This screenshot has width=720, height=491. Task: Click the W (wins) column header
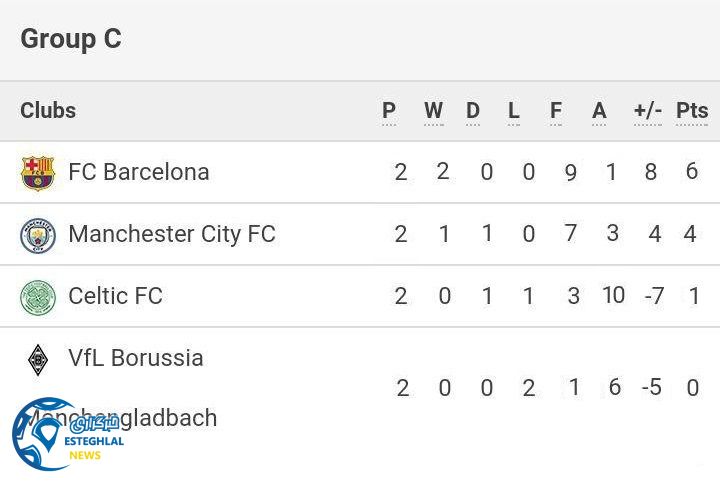pos(433,111)
